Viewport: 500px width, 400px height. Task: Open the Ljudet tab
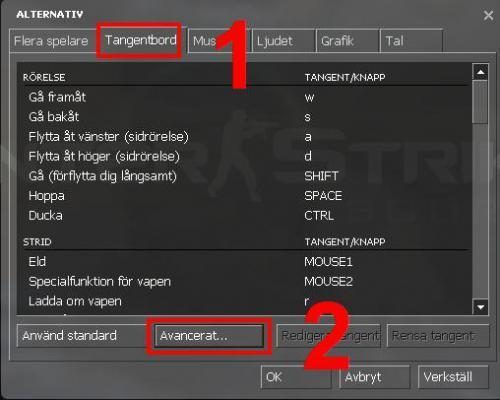coord(284,41)
